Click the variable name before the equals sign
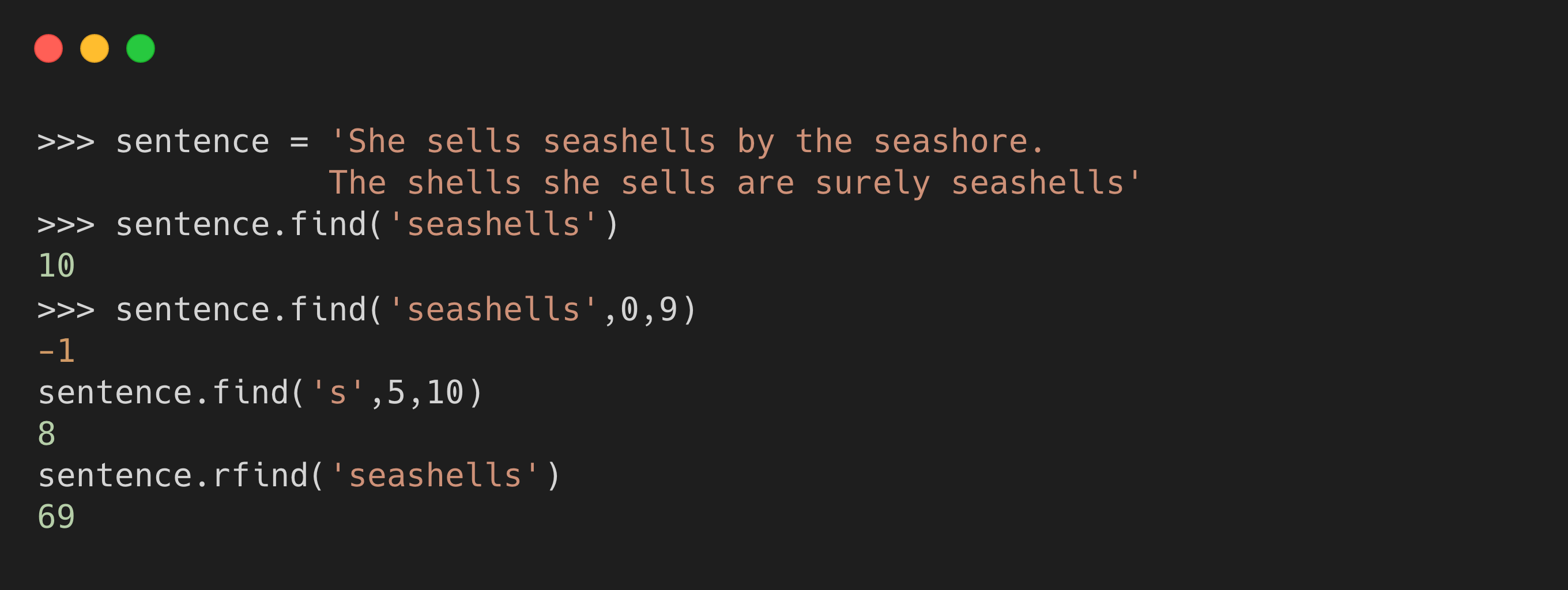Screen dimensions: 1568x590 pos(193,142)
